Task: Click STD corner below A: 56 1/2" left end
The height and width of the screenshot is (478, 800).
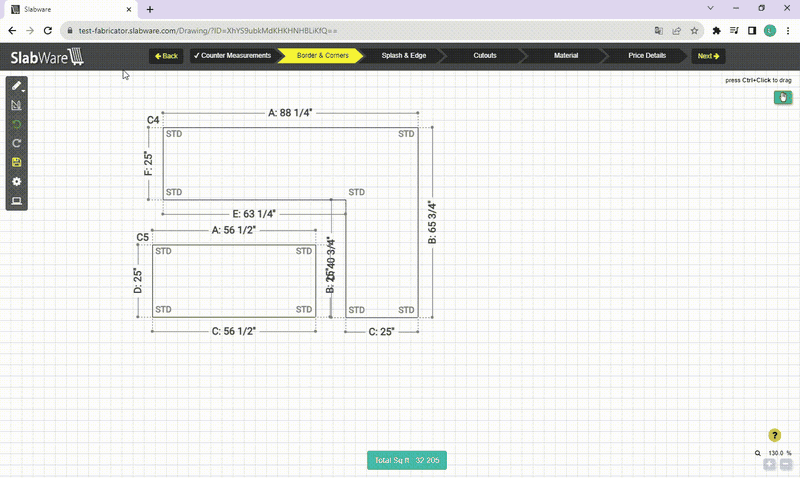Action: [163, 251]
